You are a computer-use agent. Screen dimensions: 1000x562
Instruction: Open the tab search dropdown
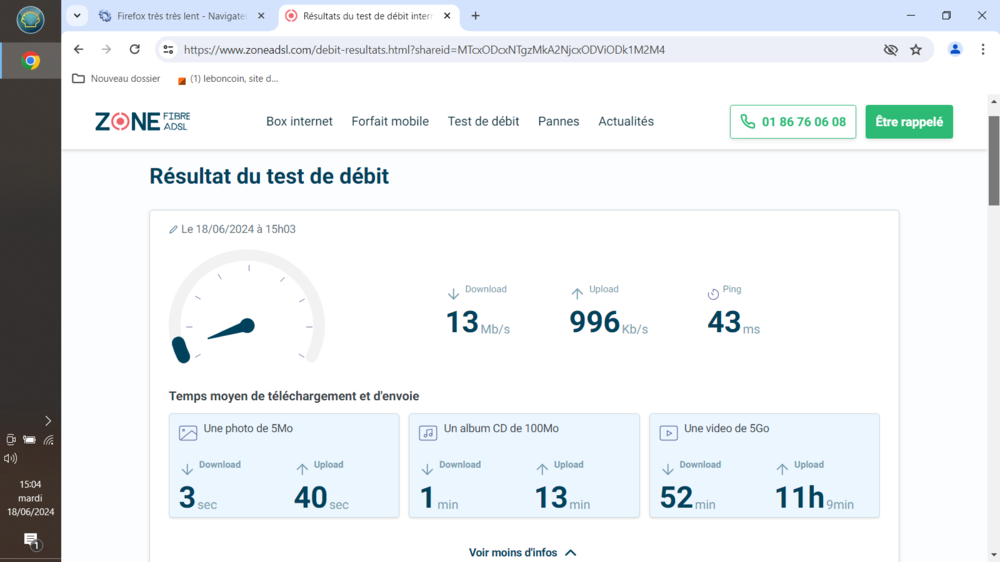coord(77,16)
